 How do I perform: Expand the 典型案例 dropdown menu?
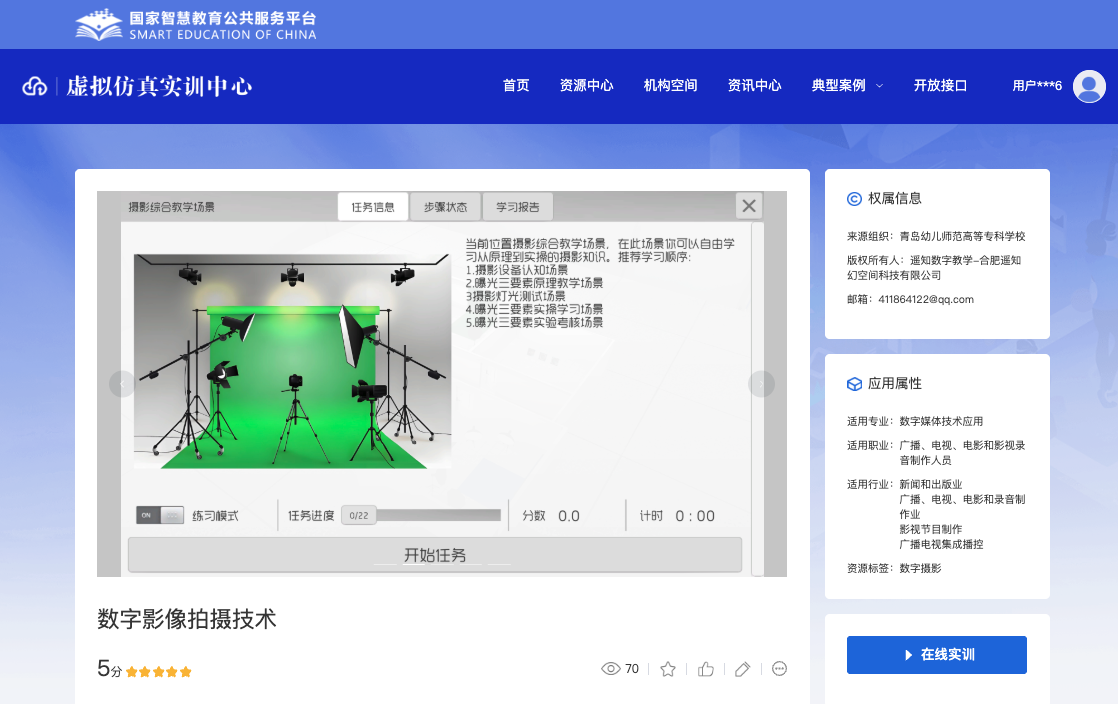point(847,86)
